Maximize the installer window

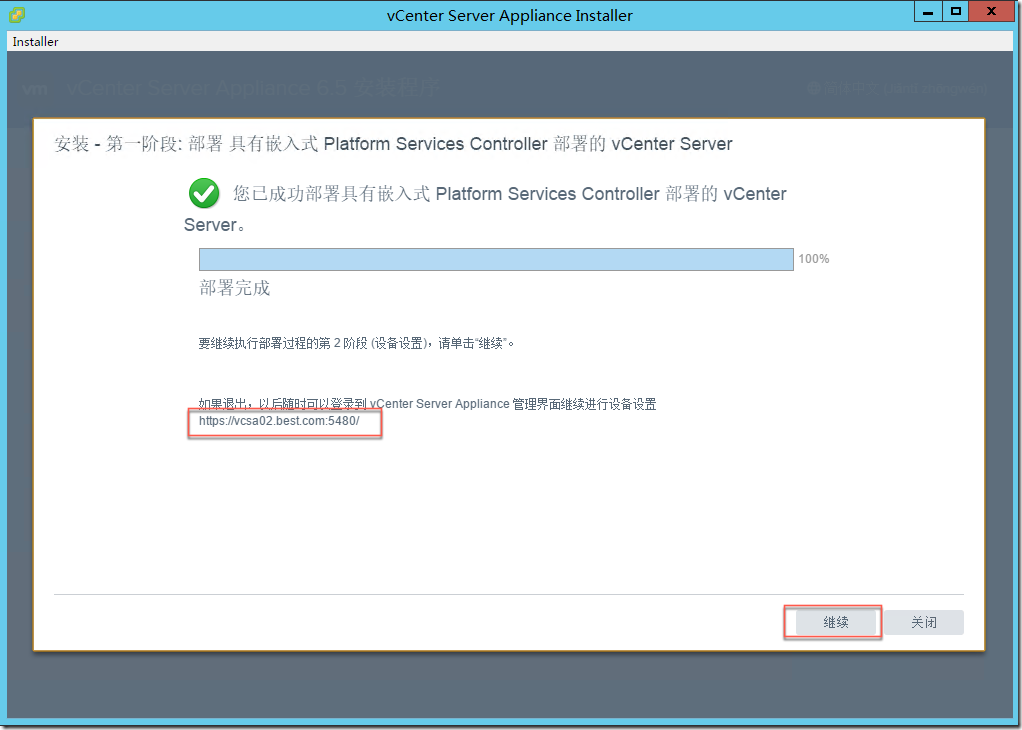click(956, 12)
